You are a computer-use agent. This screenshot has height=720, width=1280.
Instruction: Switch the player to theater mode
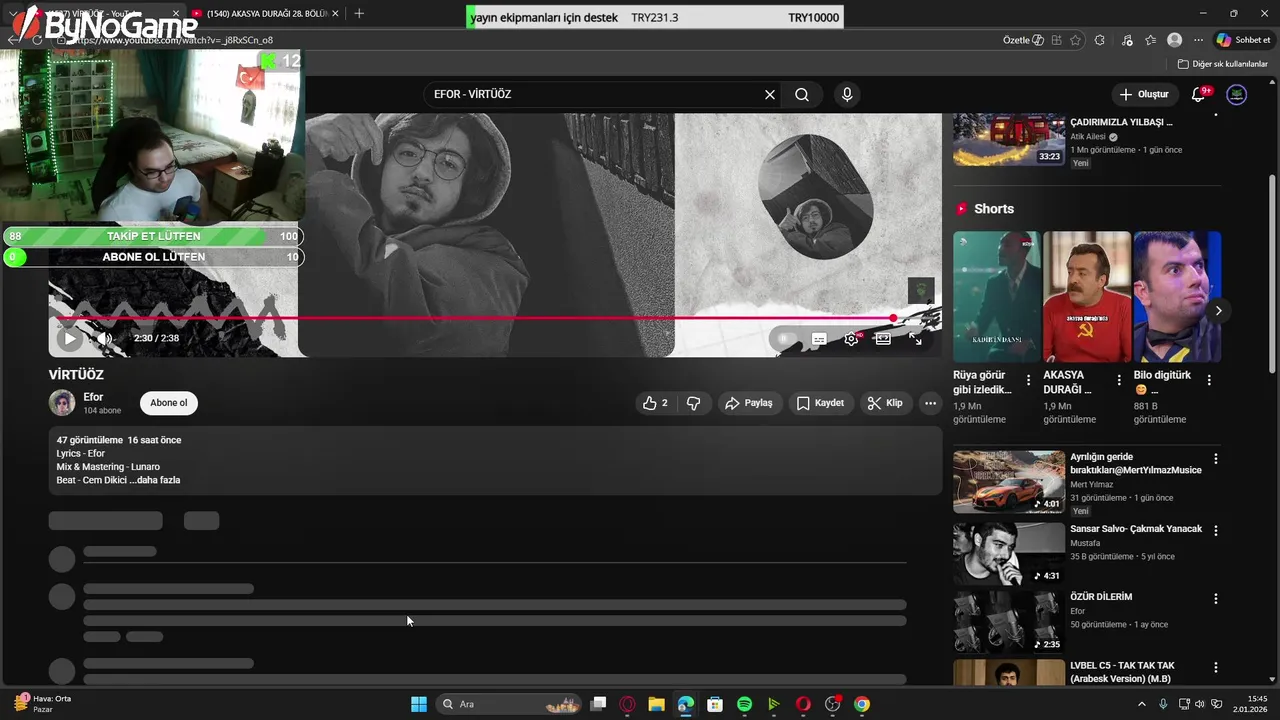point(883,339)
